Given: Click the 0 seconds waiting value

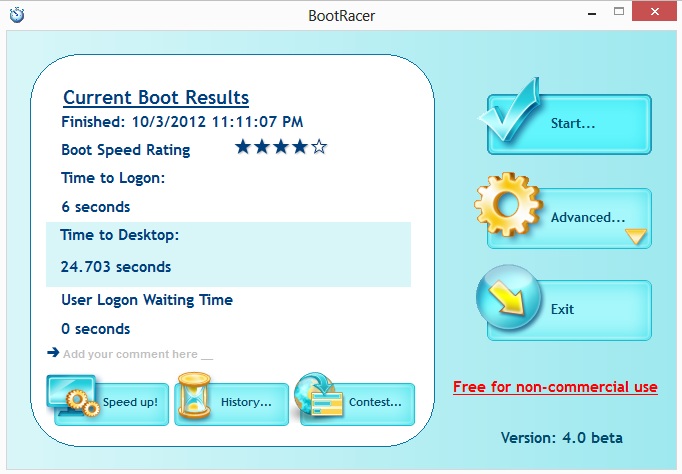Looking at the screenshot, I should 96,329.
